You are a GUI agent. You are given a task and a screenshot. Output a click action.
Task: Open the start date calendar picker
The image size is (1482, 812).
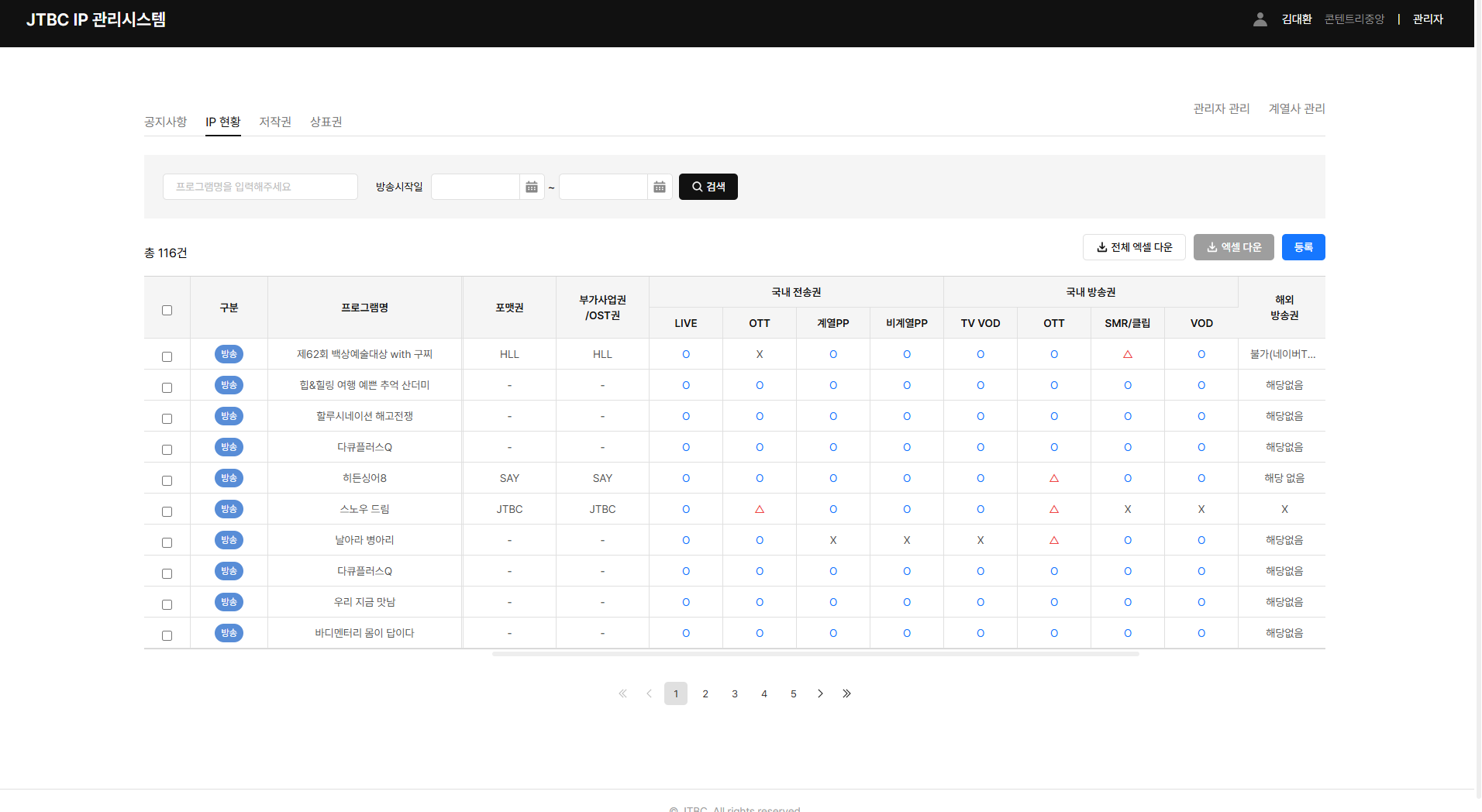click(532, 187)
